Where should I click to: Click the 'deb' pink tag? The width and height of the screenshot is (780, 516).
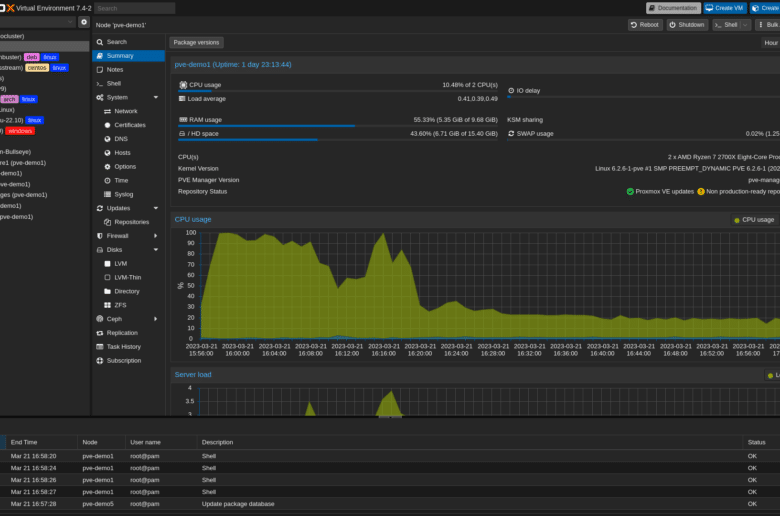coord(32,57)
